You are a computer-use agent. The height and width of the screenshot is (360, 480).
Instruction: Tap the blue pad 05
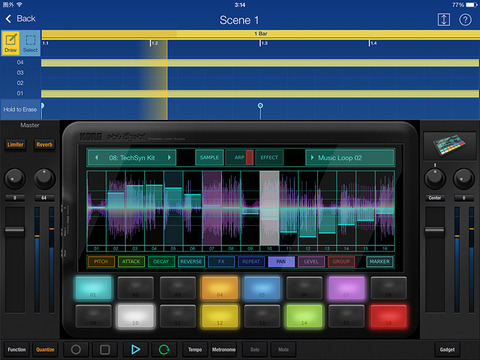(262, 288)
